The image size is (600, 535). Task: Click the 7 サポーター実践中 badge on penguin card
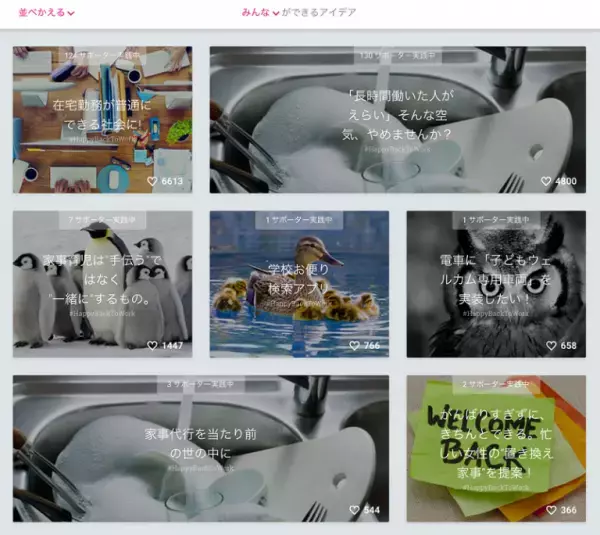coord(103,220)
